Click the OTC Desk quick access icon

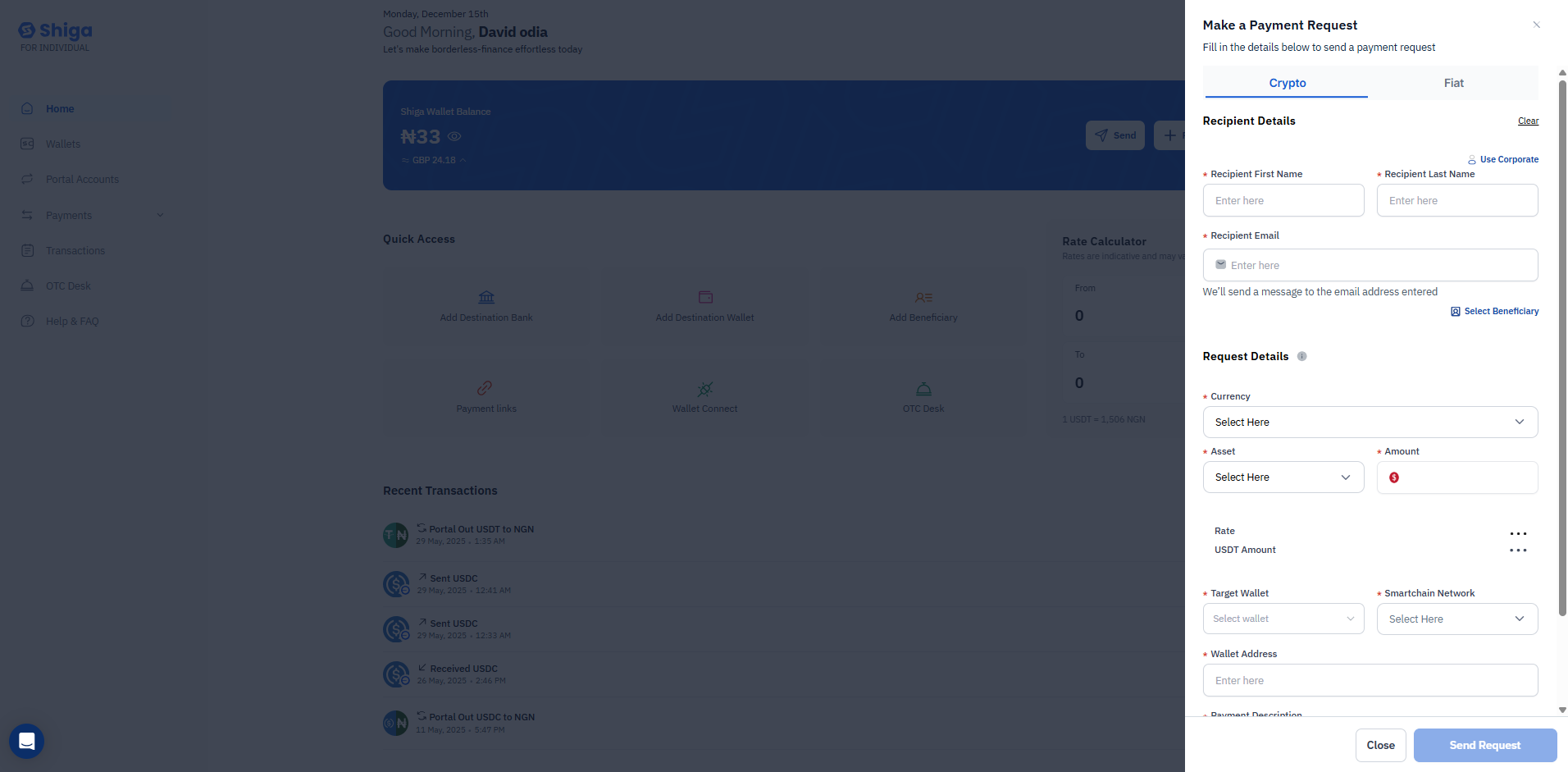point(923,389)
